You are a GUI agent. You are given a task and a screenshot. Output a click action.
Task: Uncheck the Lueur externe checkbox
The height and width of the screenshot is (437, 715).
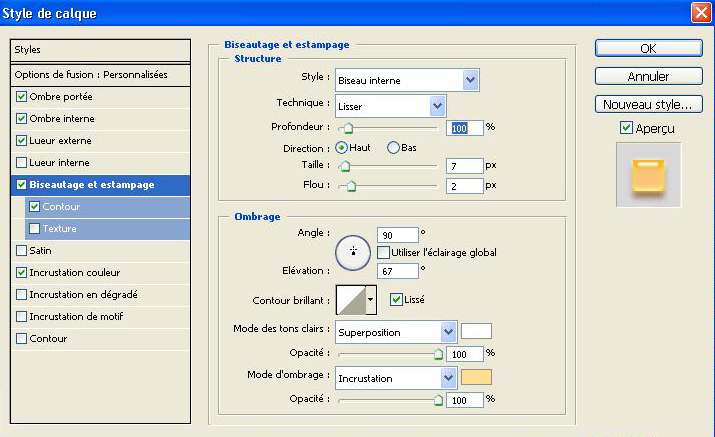pos(21,140)
